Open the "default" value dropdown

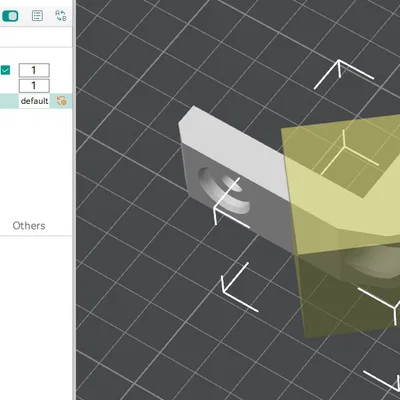(34, 101)
